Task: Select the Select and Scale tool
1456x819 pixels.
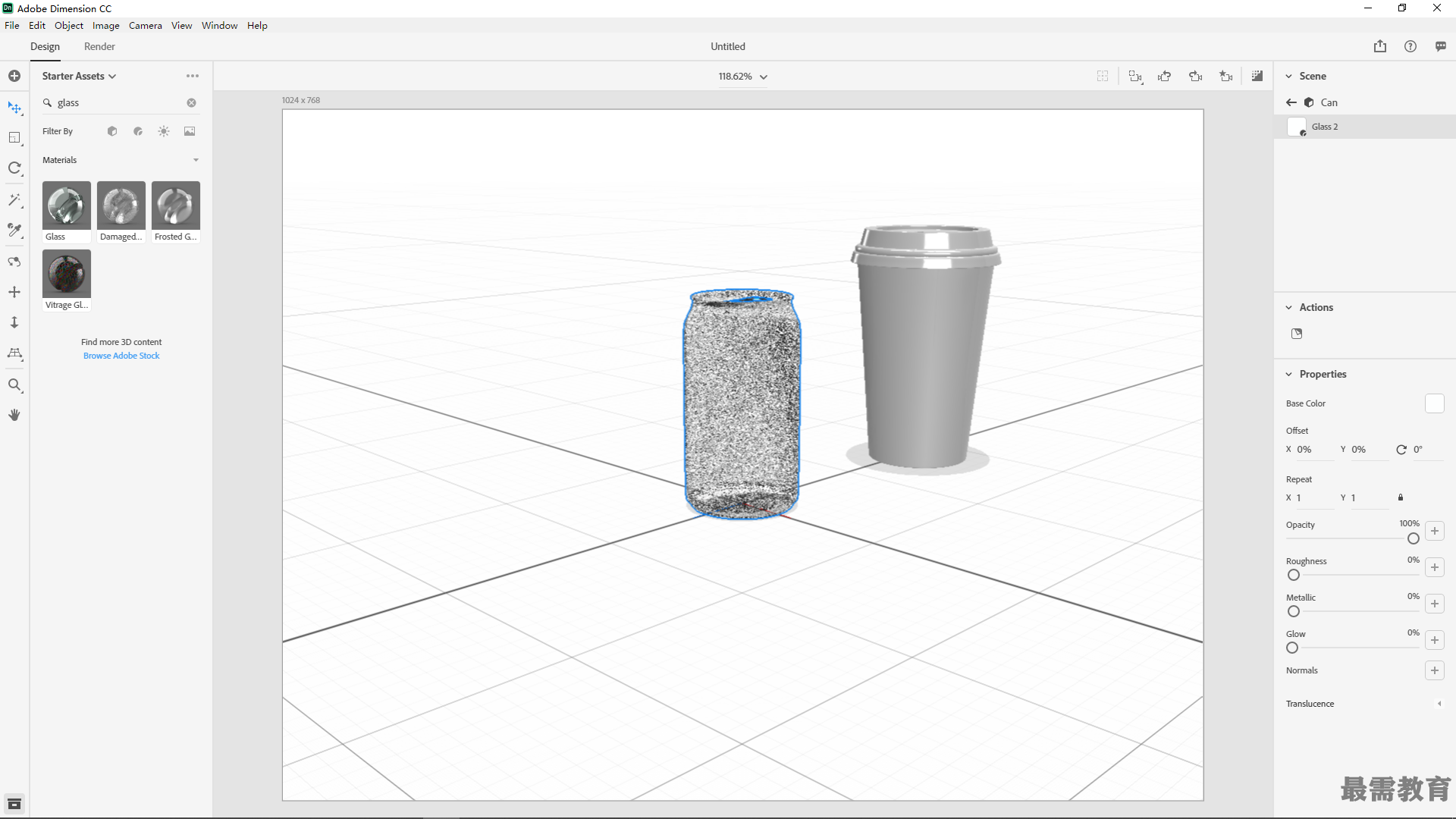Action: 14,138
